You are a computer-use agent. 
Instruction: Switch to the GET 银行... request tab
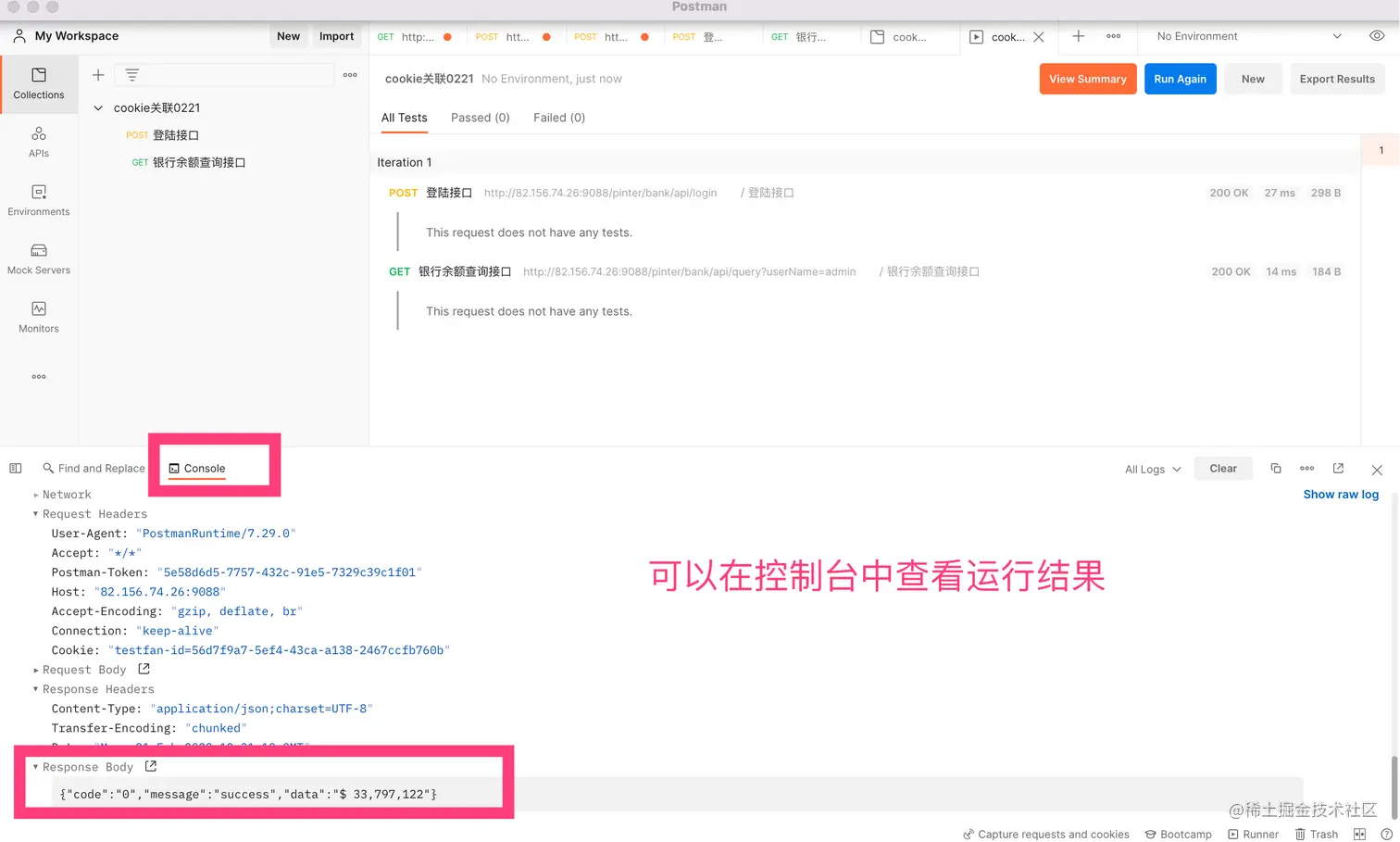click(x=811, y=37)
